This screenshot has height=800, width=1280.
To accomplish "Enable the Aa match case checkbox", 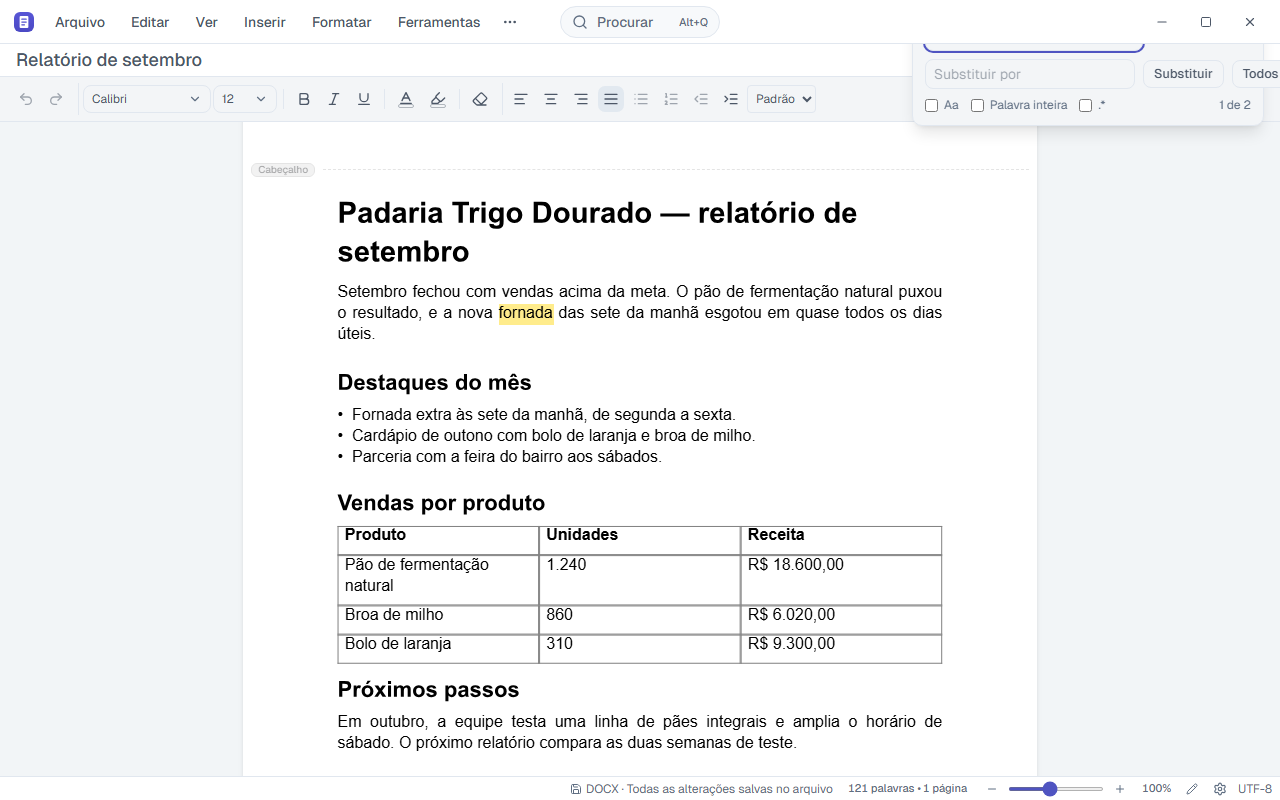I will point(931,105).
